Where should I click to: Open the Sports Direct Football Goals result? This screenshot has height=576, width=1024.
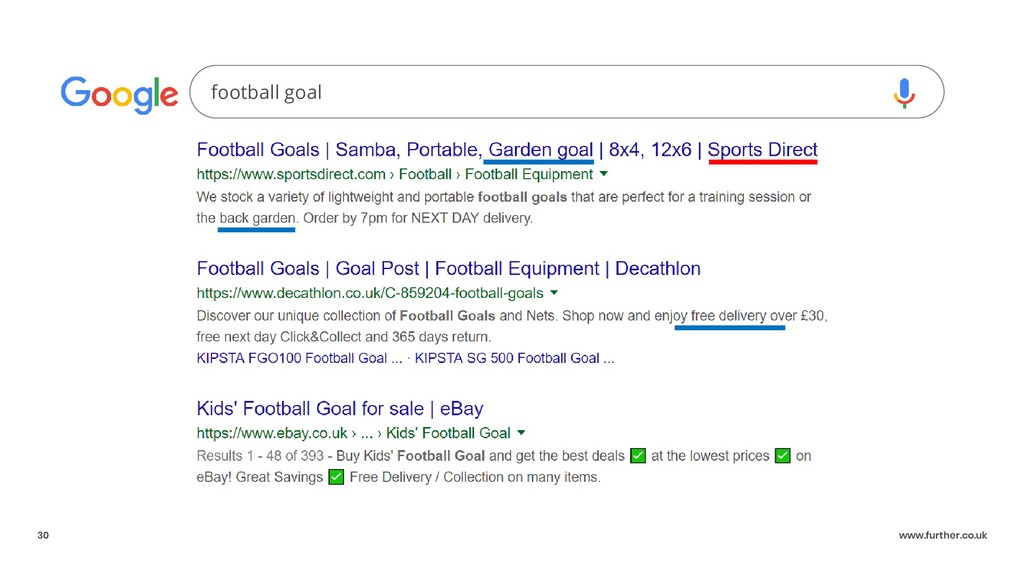point(507,150)
